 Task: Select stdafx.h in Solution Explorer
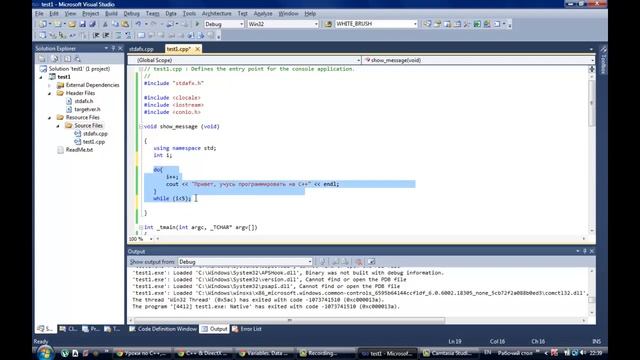(x=84, y=101)
